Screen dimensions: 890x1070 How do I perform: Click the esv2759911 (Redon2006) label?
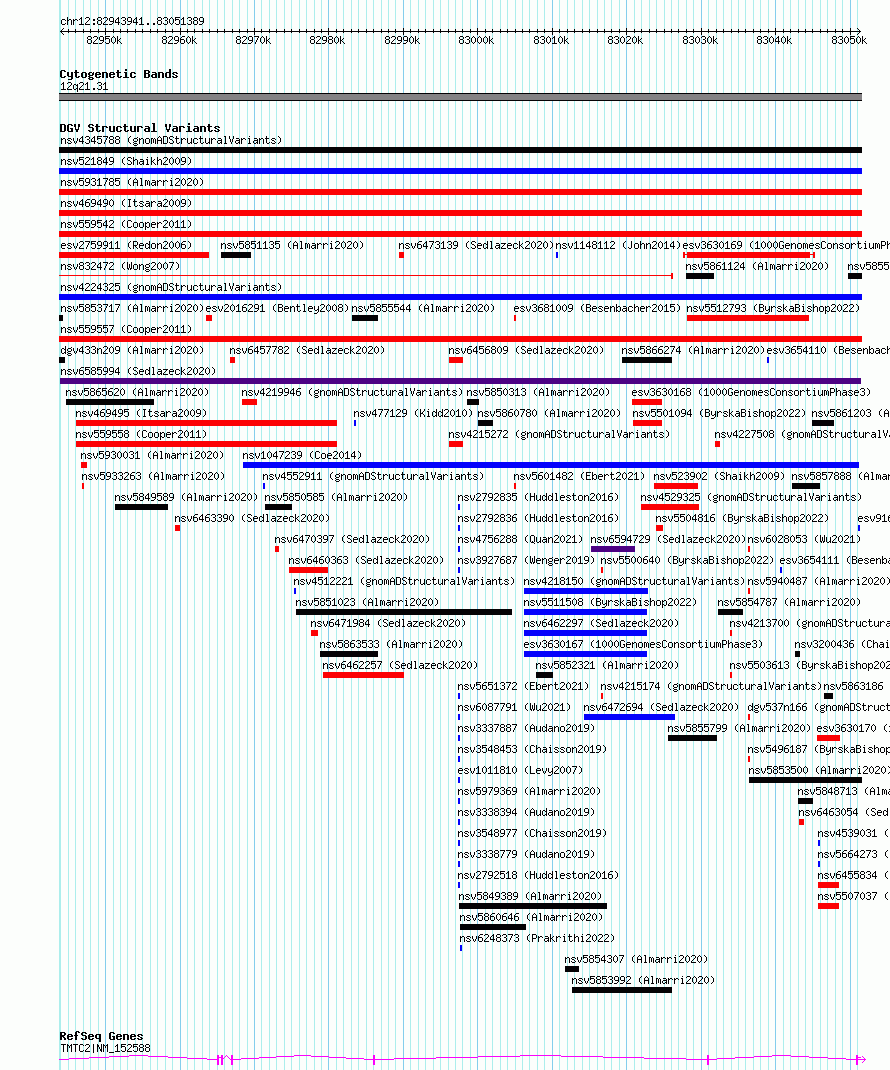point(126,245)
